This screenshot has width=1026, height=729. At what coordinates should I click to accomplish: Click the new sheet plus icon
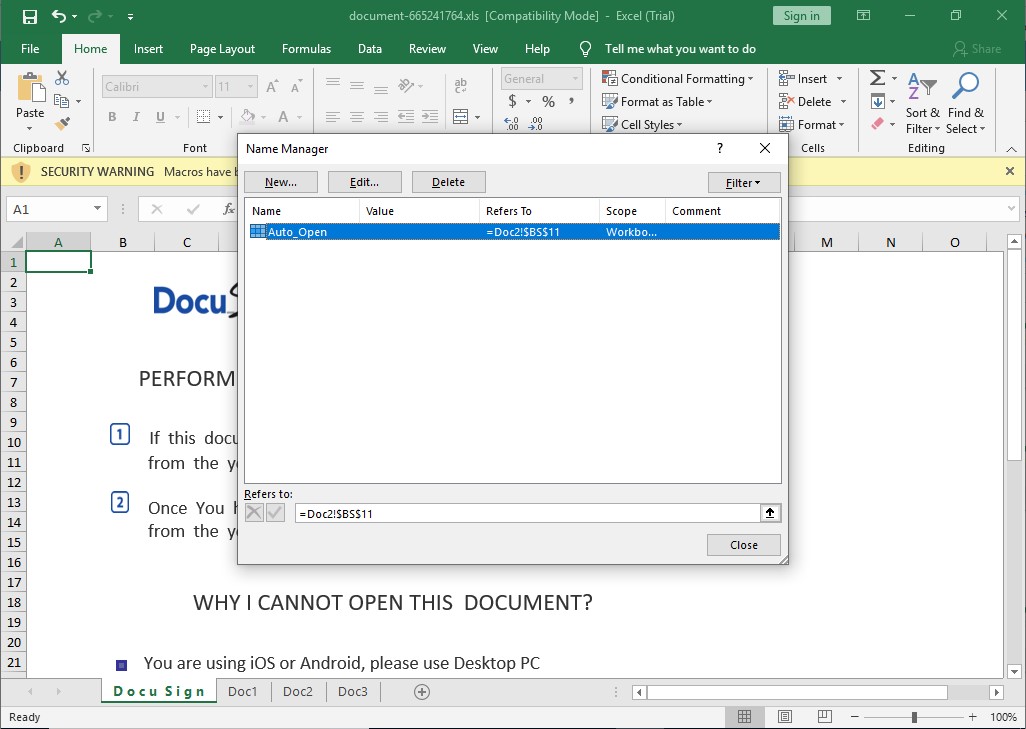pyautogui.click(x=422, y=692)
